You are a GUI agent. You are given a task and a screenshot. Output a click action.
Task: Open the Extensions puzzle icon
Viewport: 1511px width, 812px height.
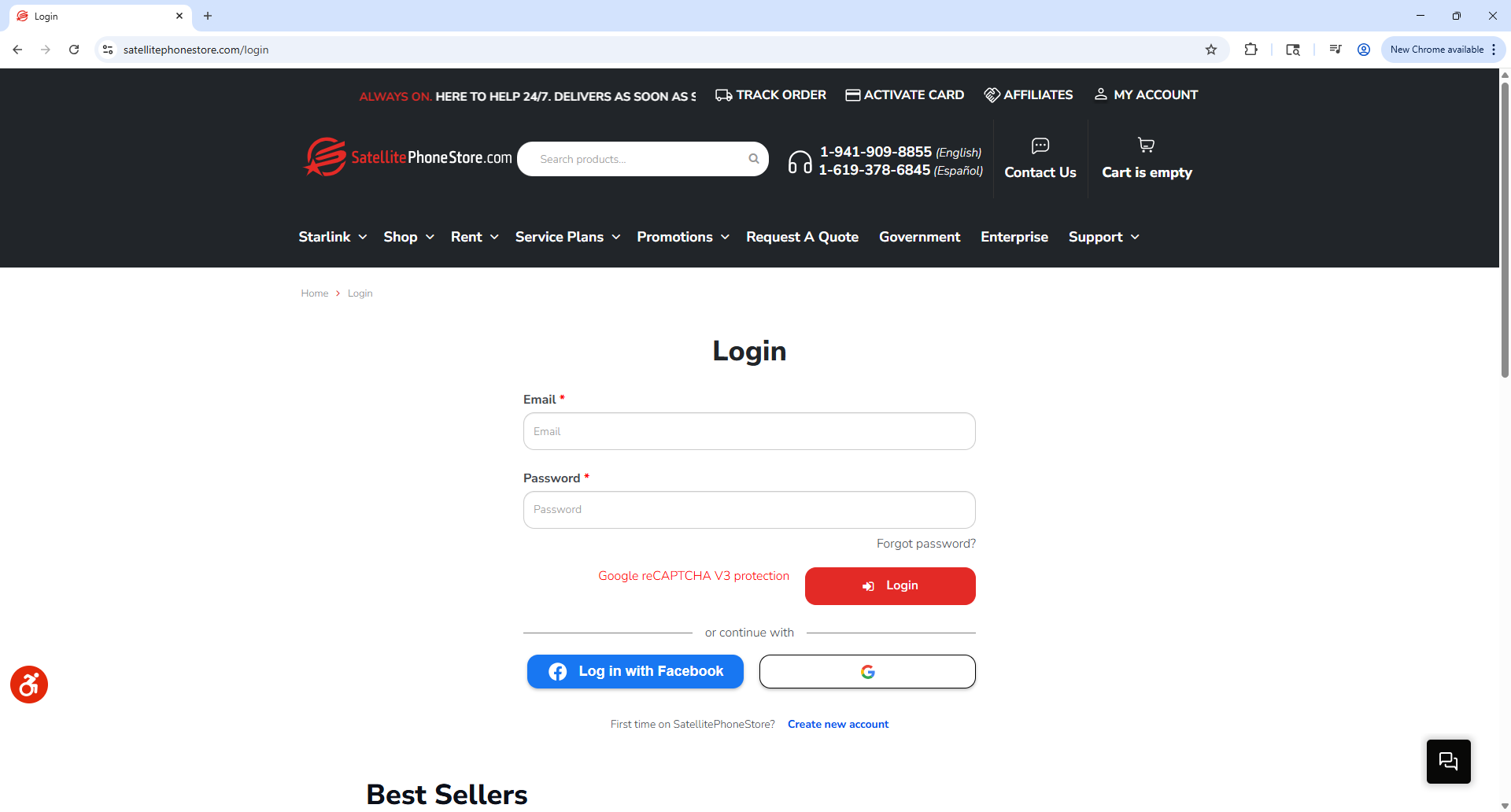point(1251,50)
